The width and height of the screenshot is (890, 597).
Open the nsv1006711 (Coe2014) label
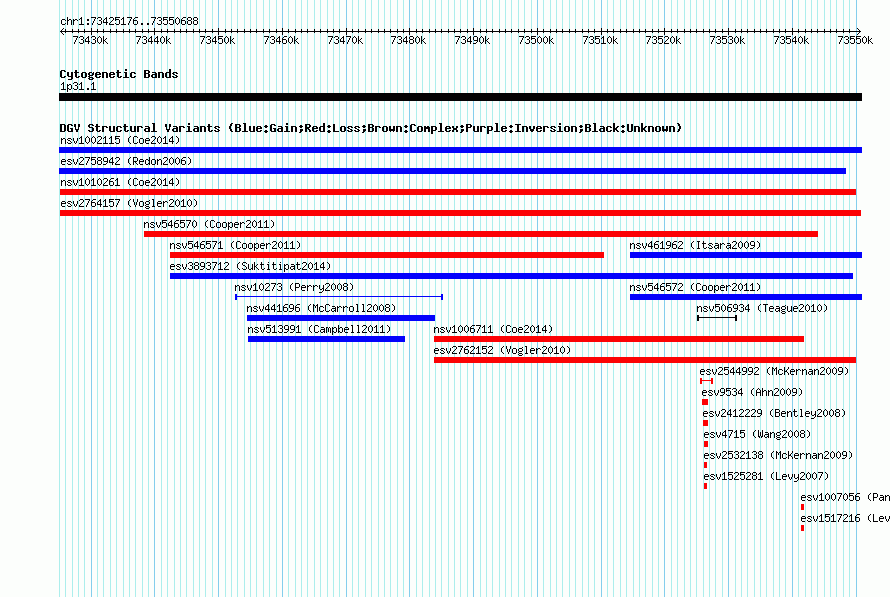point(493,329)
